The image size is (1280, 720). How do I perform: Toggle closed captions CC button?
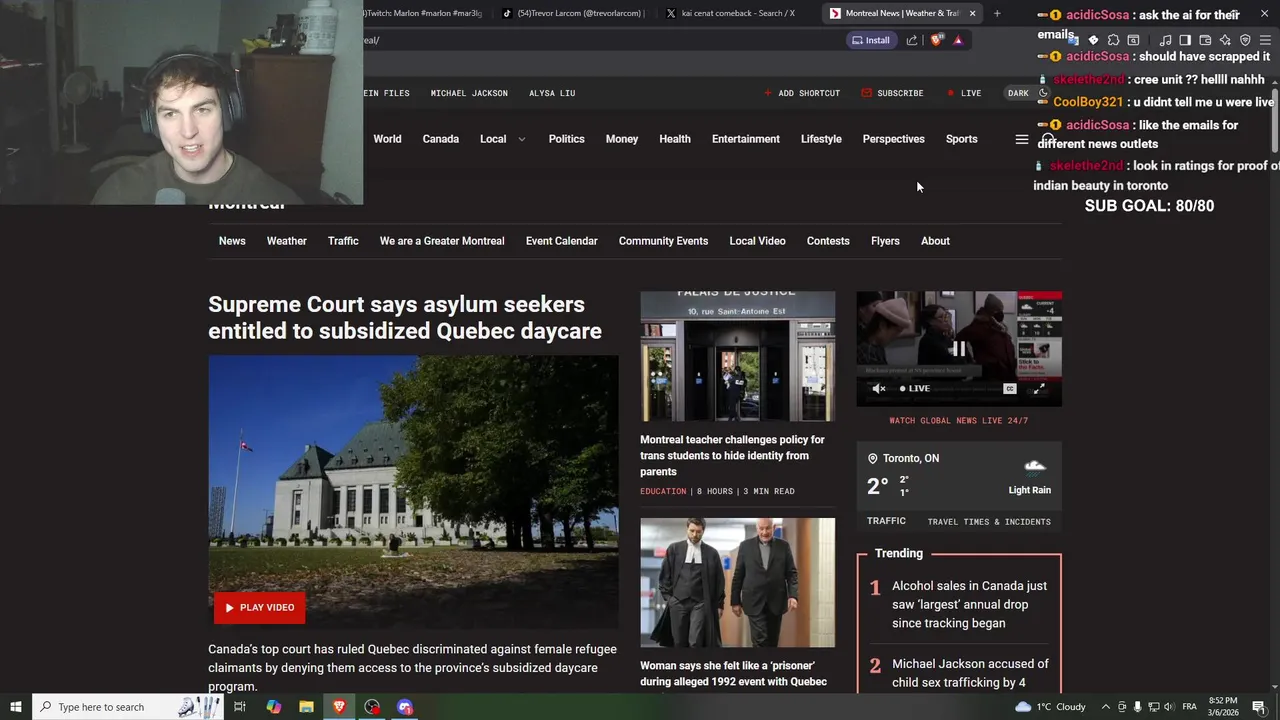tap(1010, 388)
